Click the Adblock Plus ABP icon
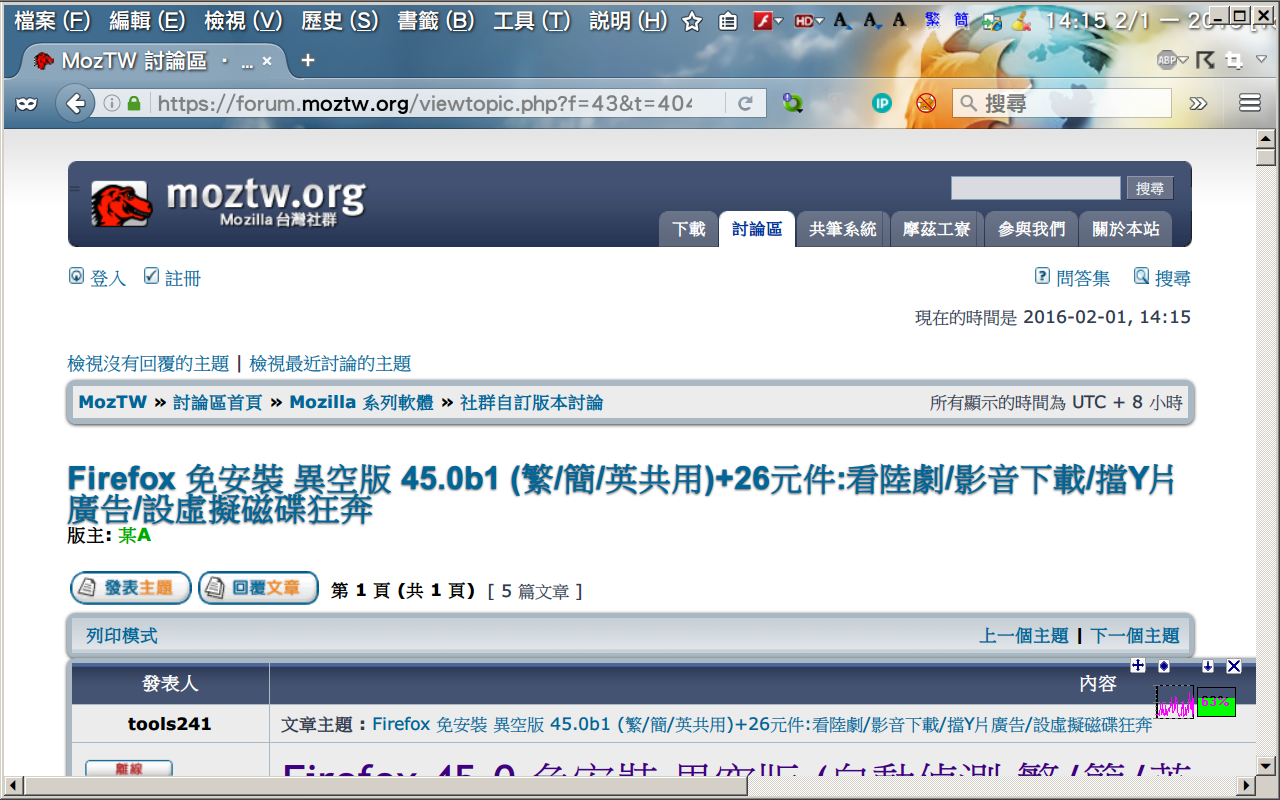Image resolution: width=1280 pixels, height=800 pixels. 1166,60
